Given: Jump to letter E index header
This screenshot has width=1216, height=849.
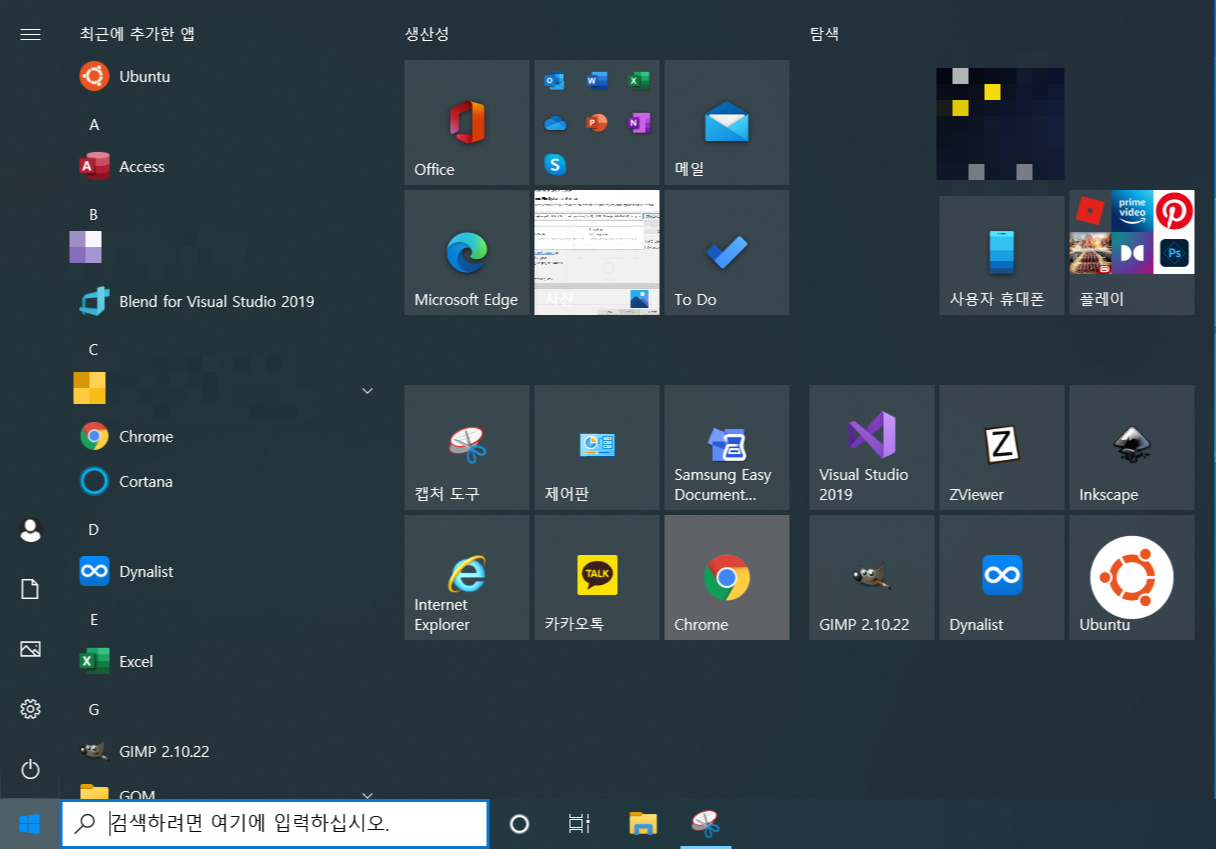Looking at the screenshot, I should tap(94, 620).
